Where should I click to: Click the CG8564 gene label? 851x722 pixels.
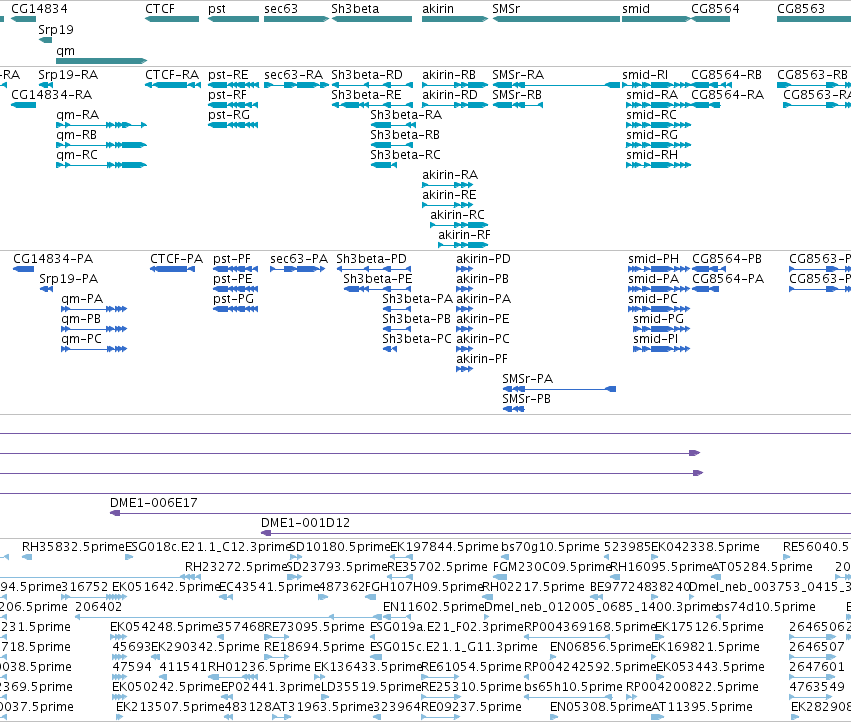[x=715, y=9]
